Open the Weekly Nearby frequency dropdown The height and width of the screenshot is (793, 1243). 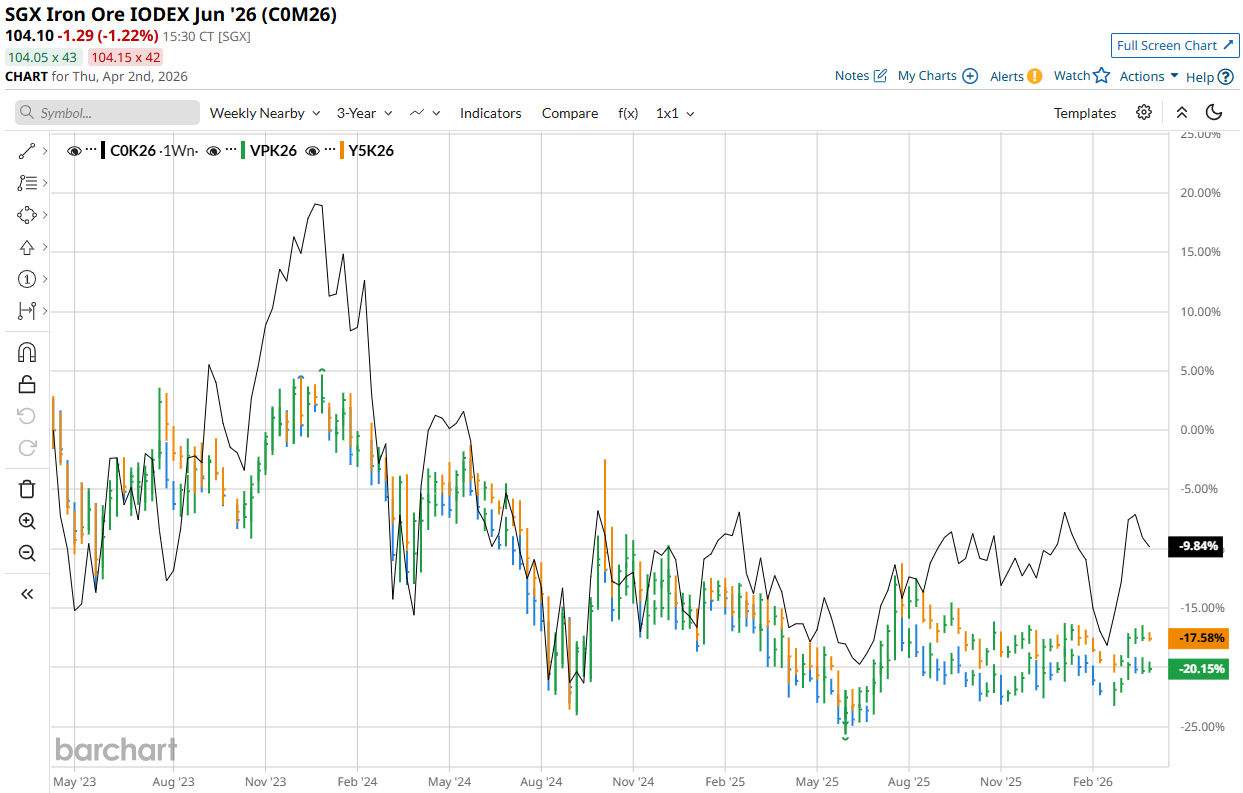[264, 113]
